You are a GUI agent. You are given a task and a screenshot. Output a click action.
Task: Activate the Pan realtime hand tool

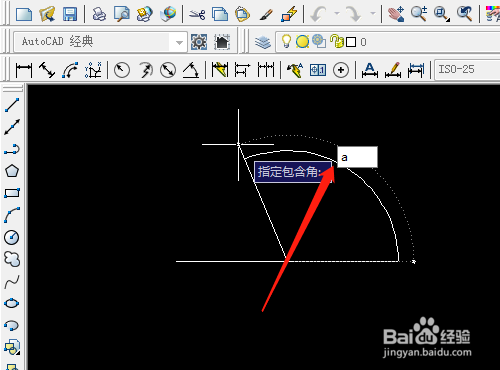pyautogui.click(x=396, y=14)
